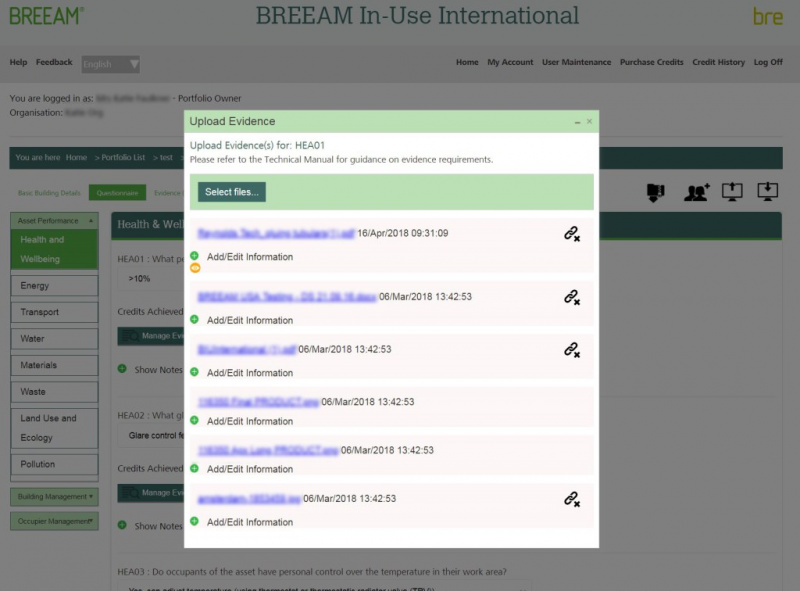Screen dimensions: 800x591
Task: Open the file link dated 16/Apr/2018 09:31:09
Action: 276,234
